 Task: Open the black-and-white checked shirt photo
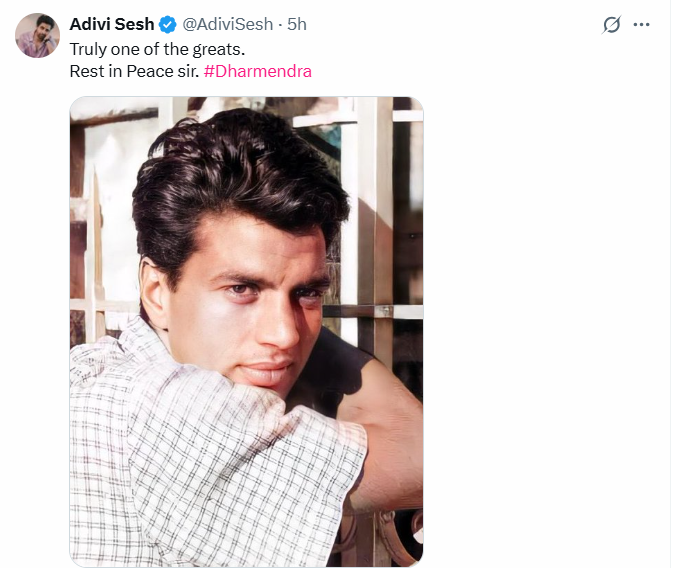[x=246, y=330]
